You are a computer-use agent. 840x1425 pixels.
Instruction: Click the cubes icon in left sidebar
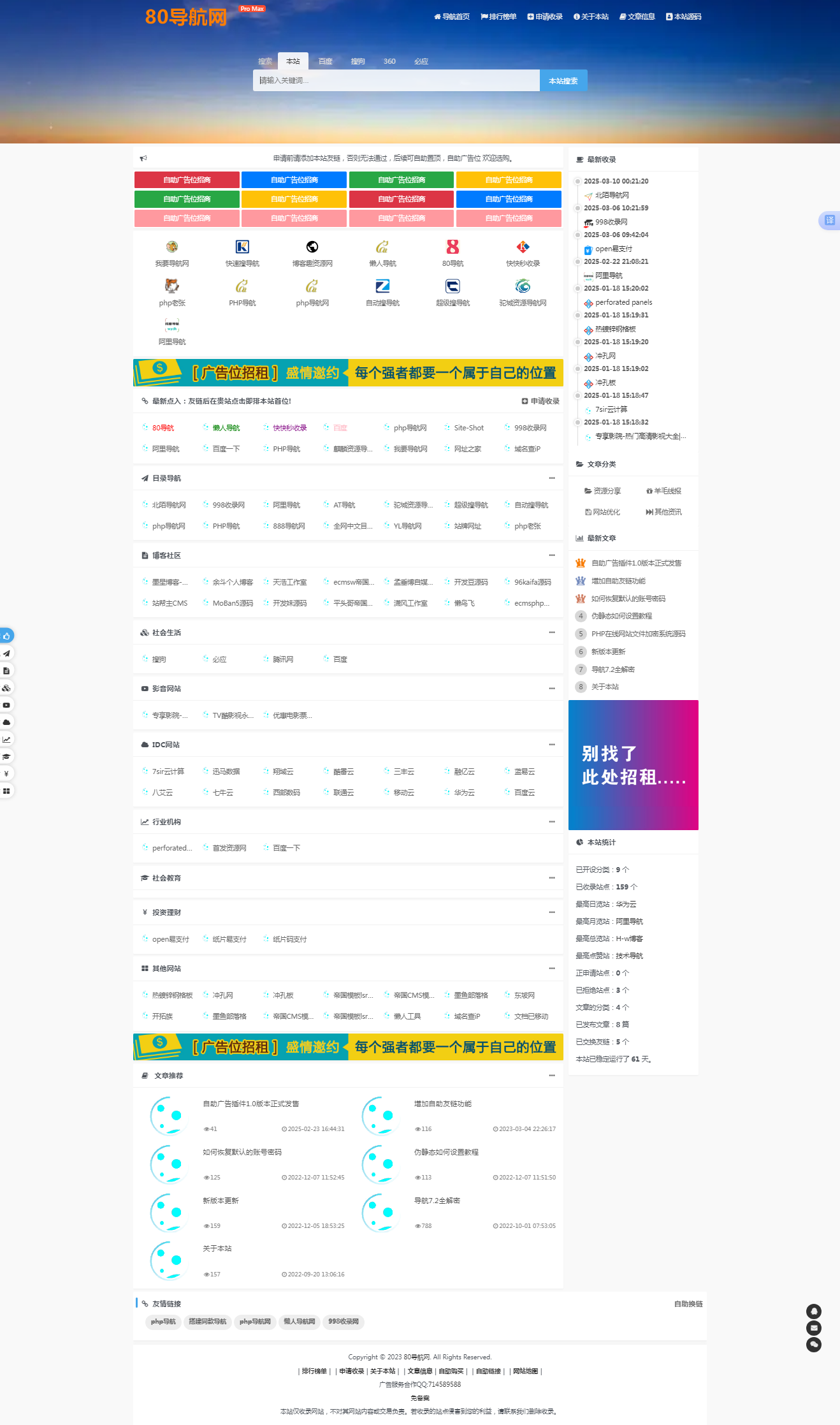[6, 687]
